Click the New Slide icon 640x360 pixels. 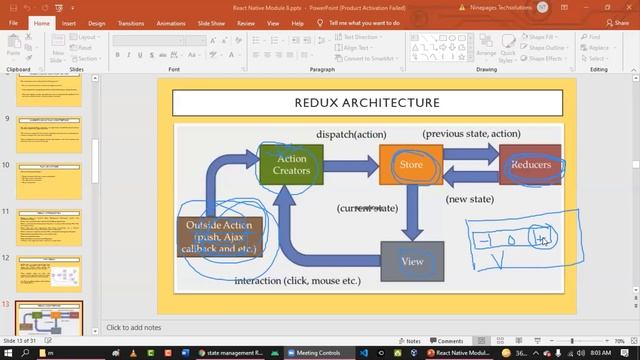point(58,41)
